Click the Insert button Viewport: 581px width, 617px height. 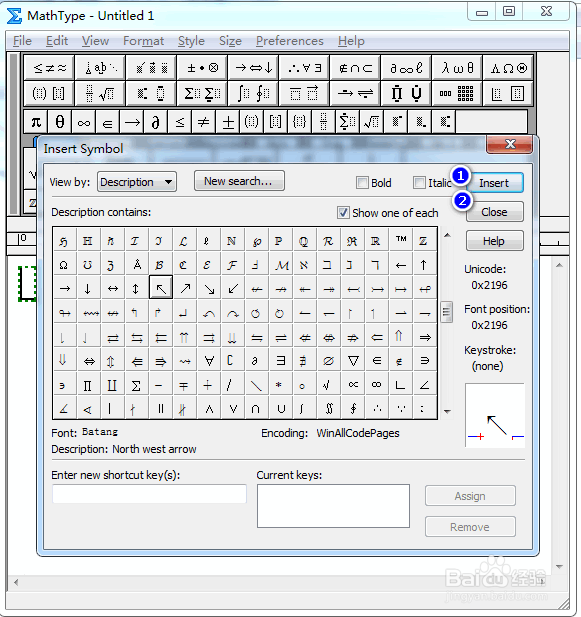pos(494,183)
